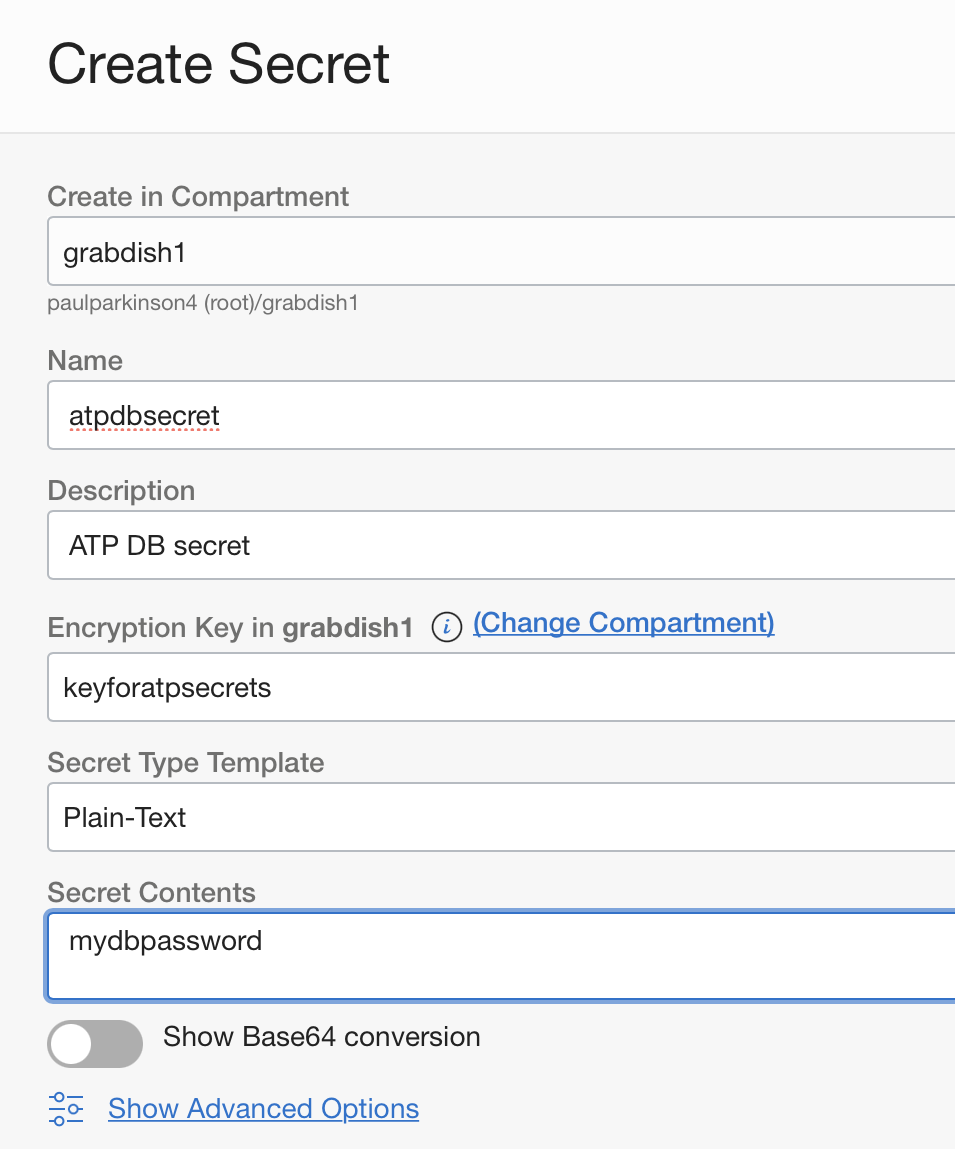
Task: Click the Change Compartment link
Action: [623, 623]
